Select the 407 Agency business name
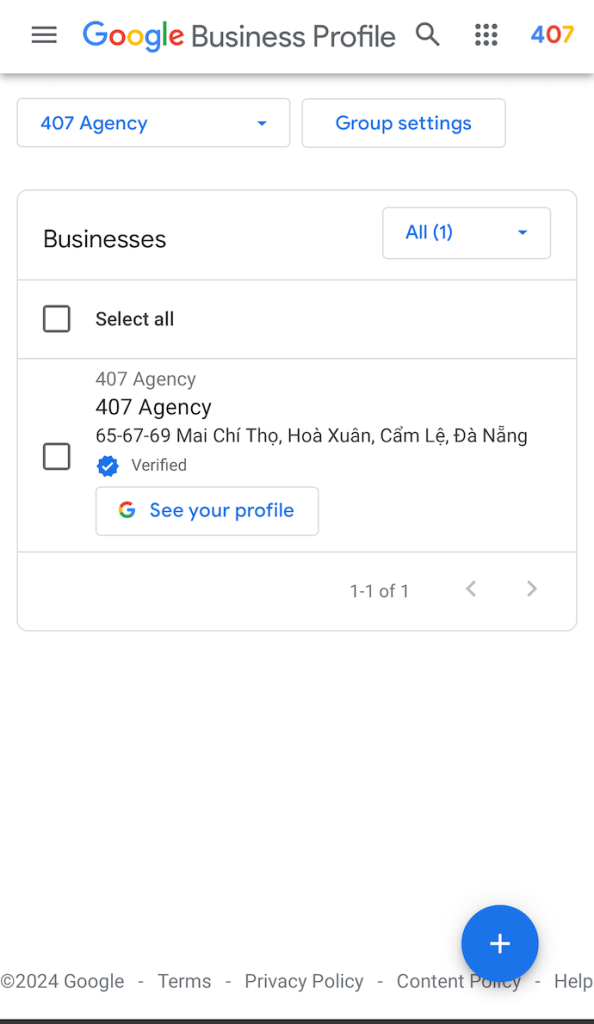The height and width of the screenshot is (1024, 594). coord(153,407)
